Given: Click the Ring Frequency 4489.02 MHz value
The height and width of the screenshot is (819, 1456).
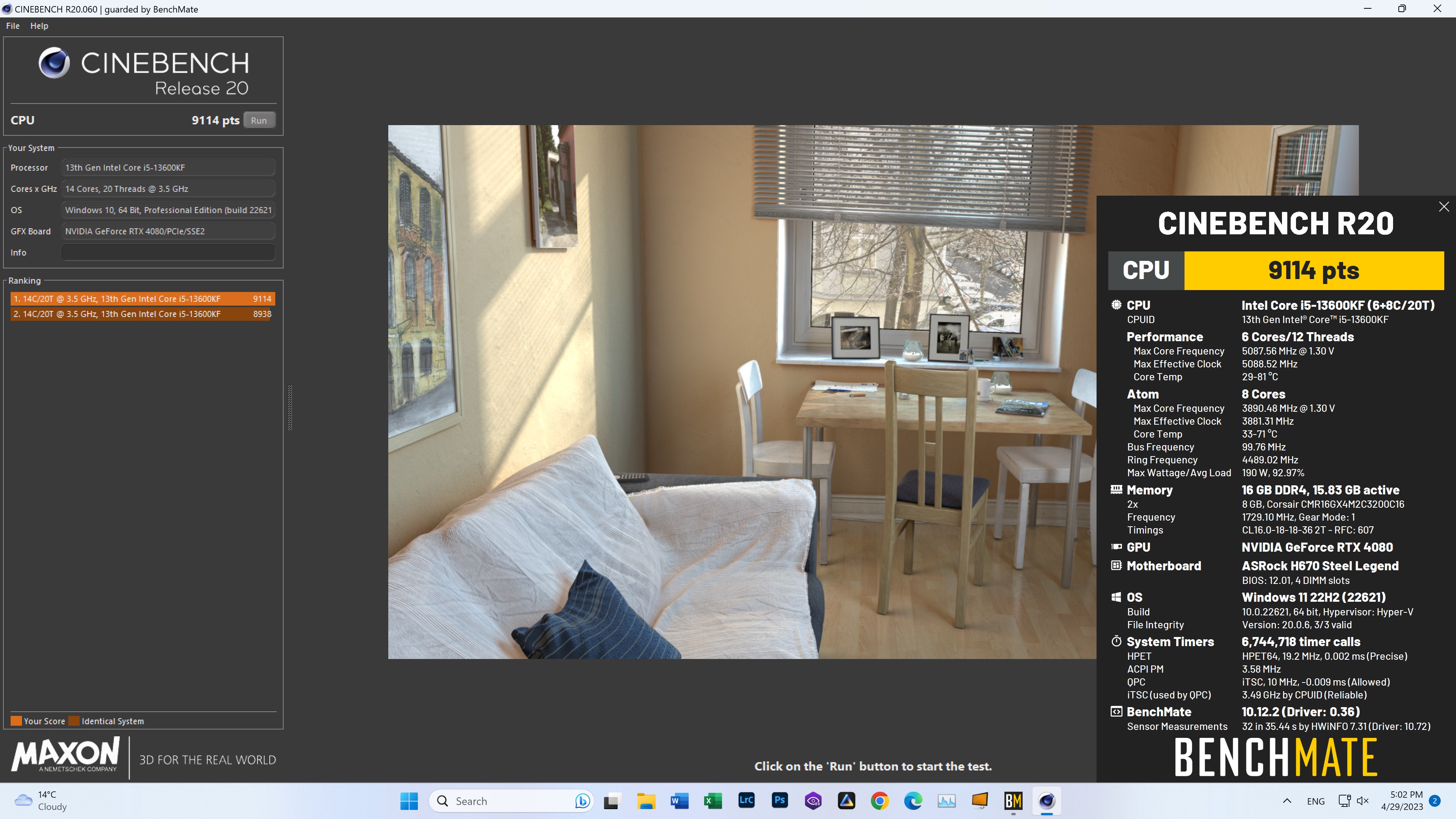Looking at the screenshot, I should pyautogui.click(x=1269, y=460).
